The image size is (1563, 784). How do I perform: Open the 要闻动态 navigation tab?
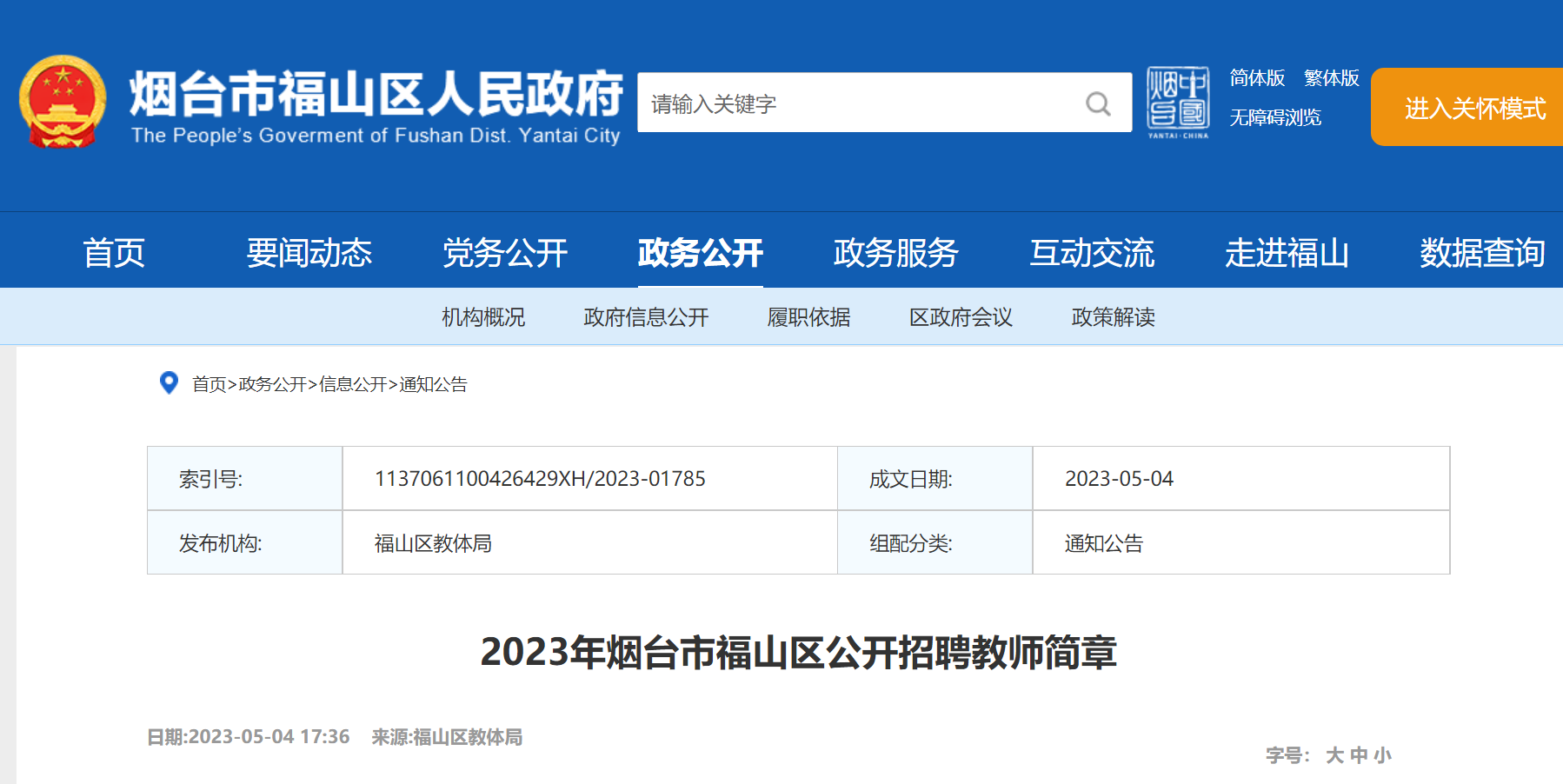309,253
